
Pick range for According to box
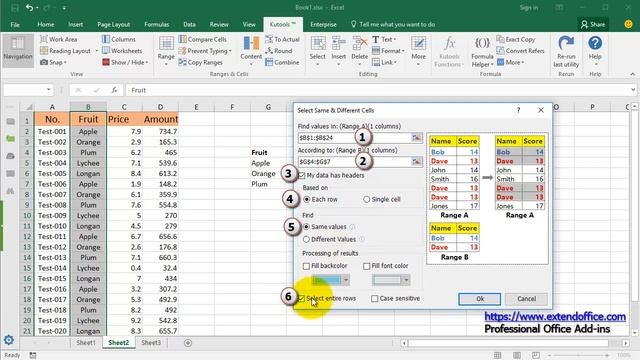[x=416, y=162]
